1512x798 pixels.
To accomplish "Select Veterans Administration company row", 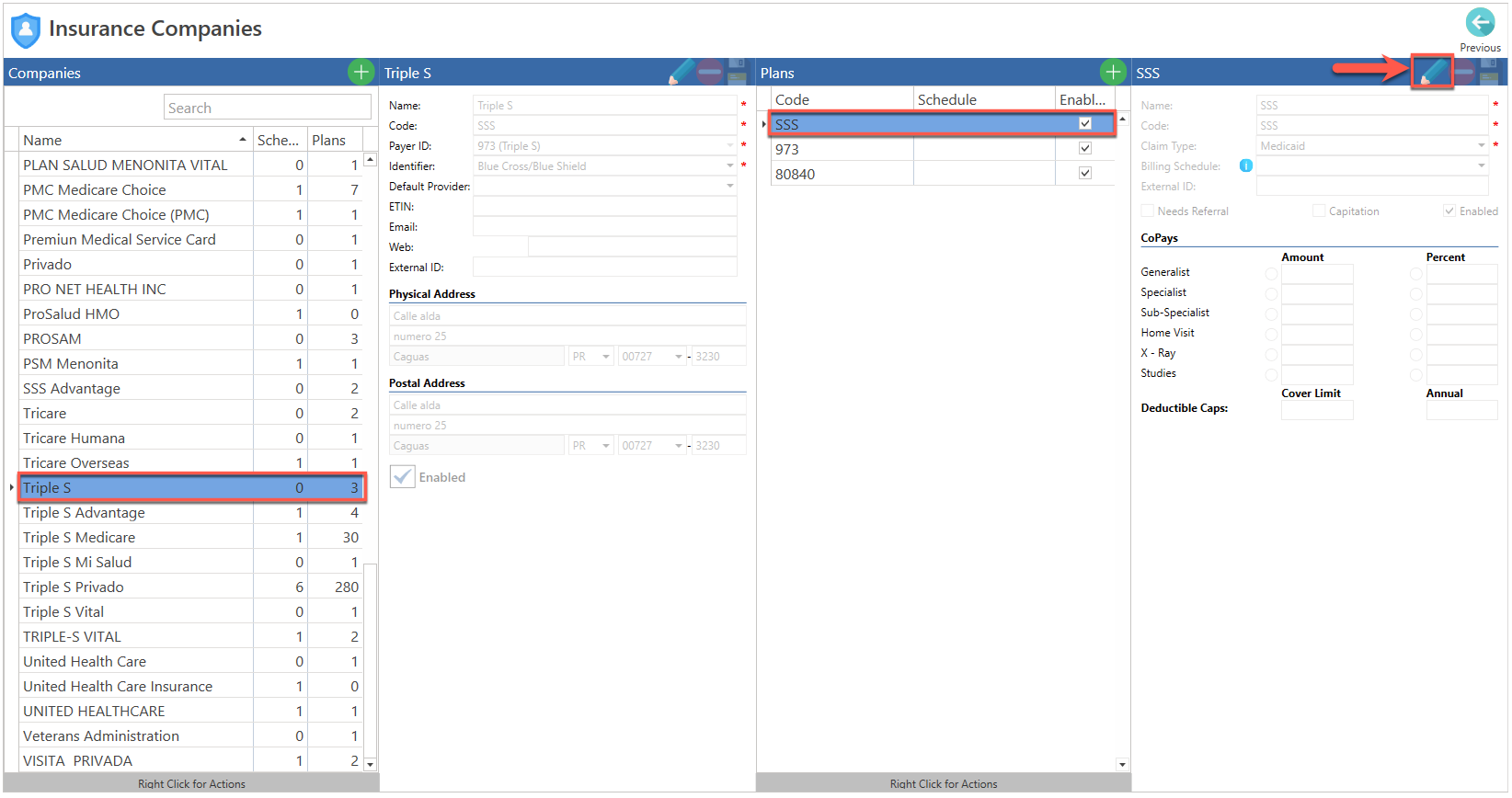I will (191, 735).
